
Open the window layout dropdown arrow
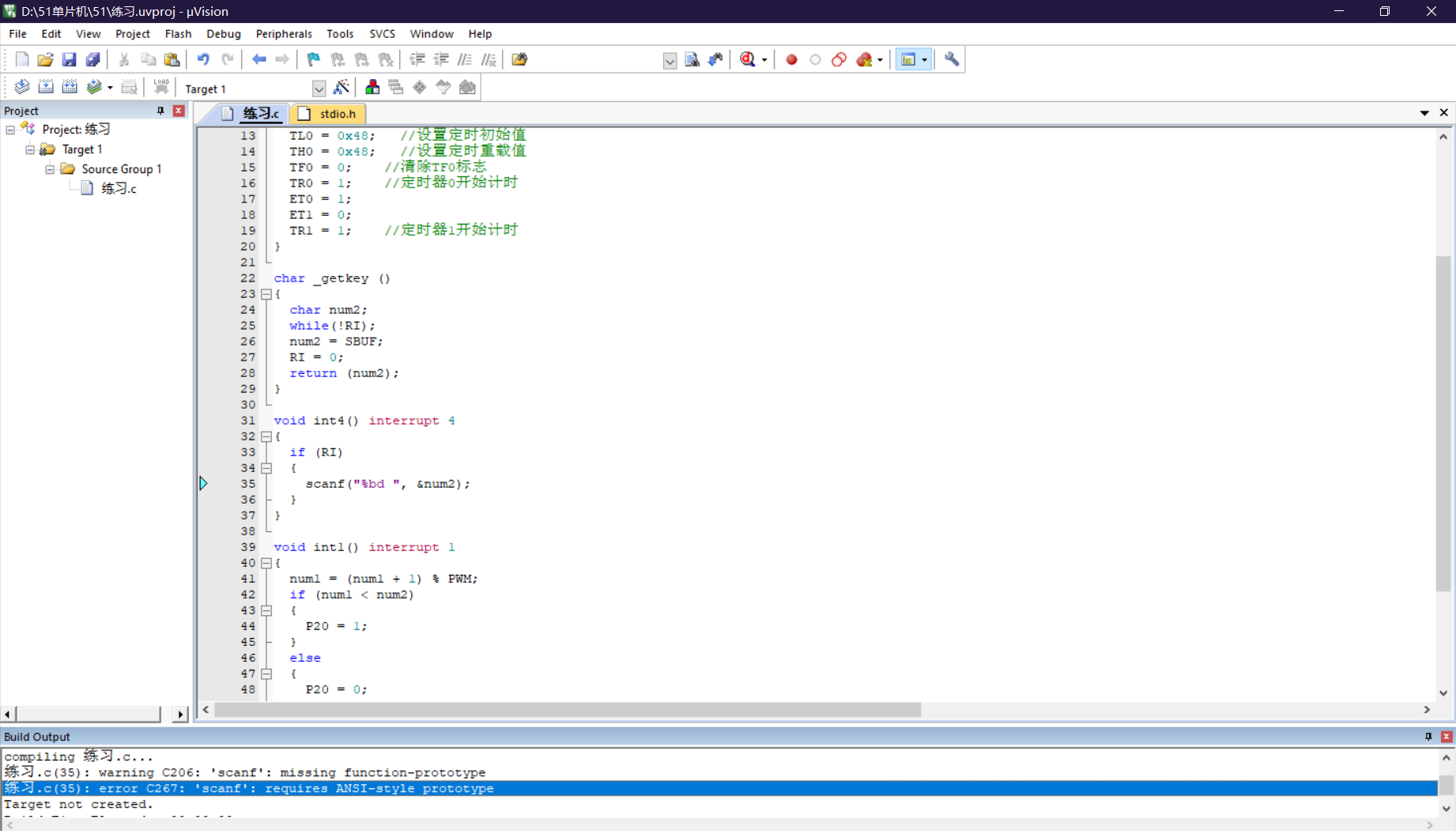coord(924,60)
